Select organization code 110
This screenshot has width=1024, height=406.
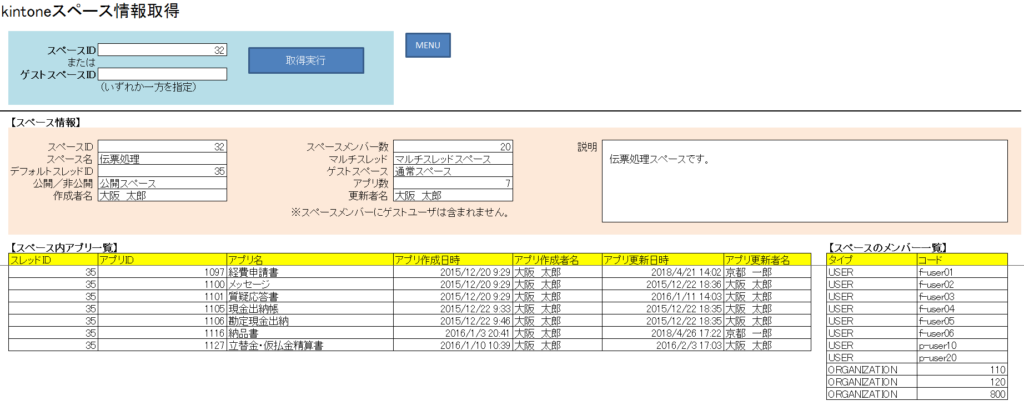[962, 369]
